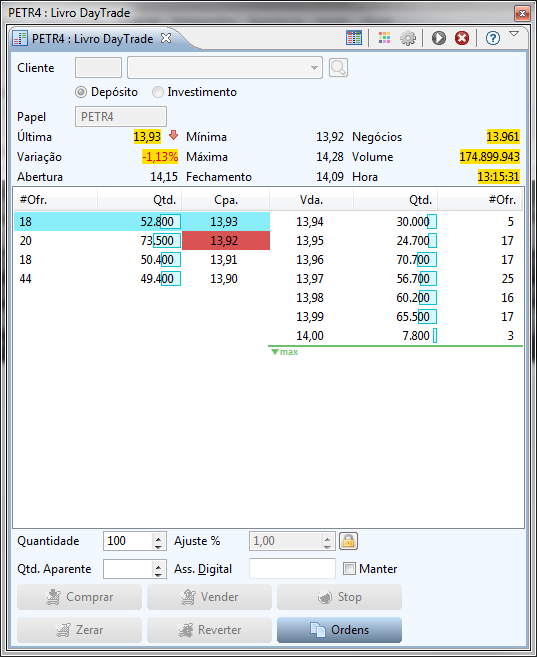Select the sell price 13,94 cell
Screen dimensions: 537x657
click(x=311, y=221)
